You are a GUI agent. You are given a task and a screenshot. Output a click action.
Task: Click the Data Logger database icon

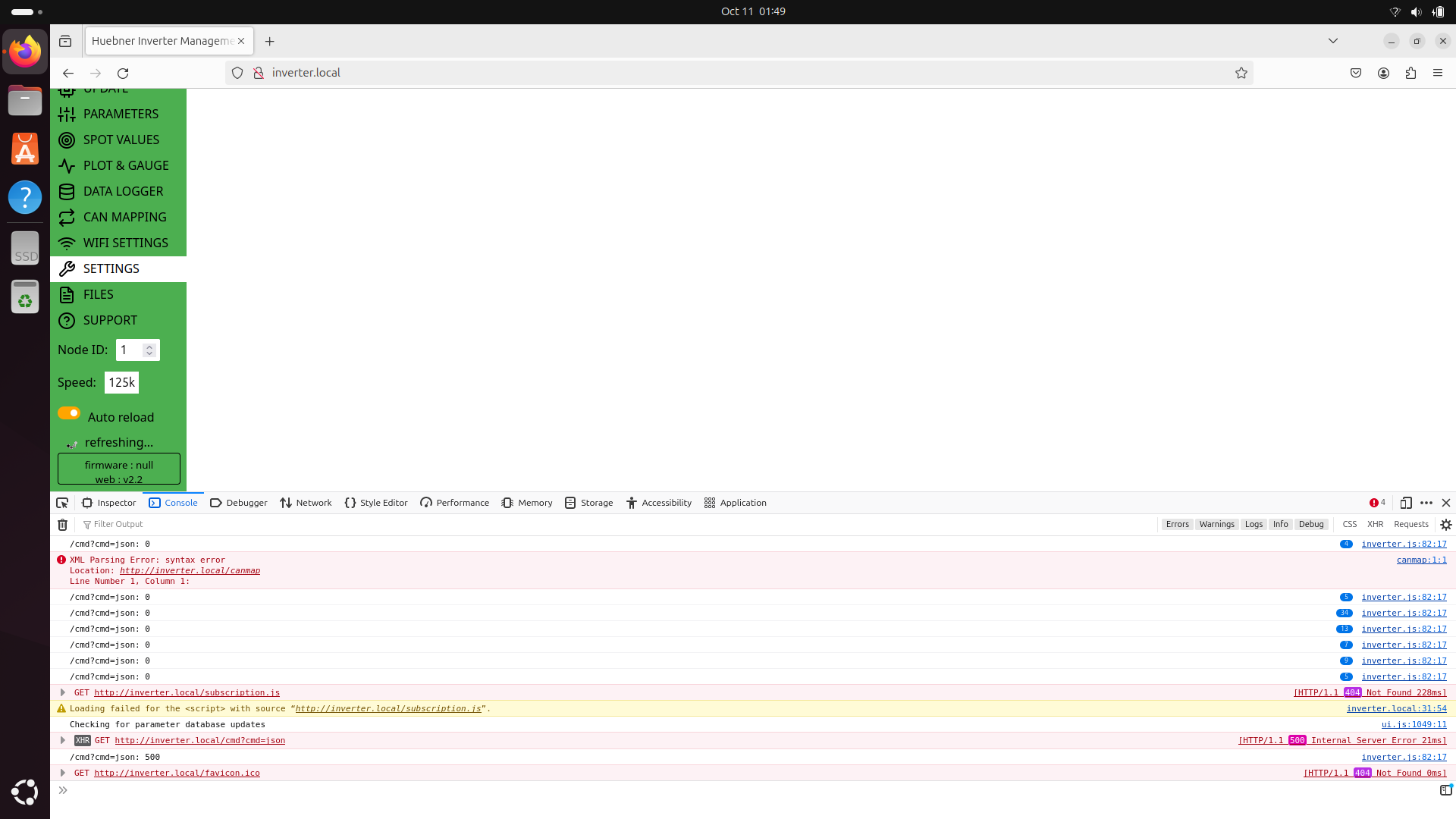(67, 192)
